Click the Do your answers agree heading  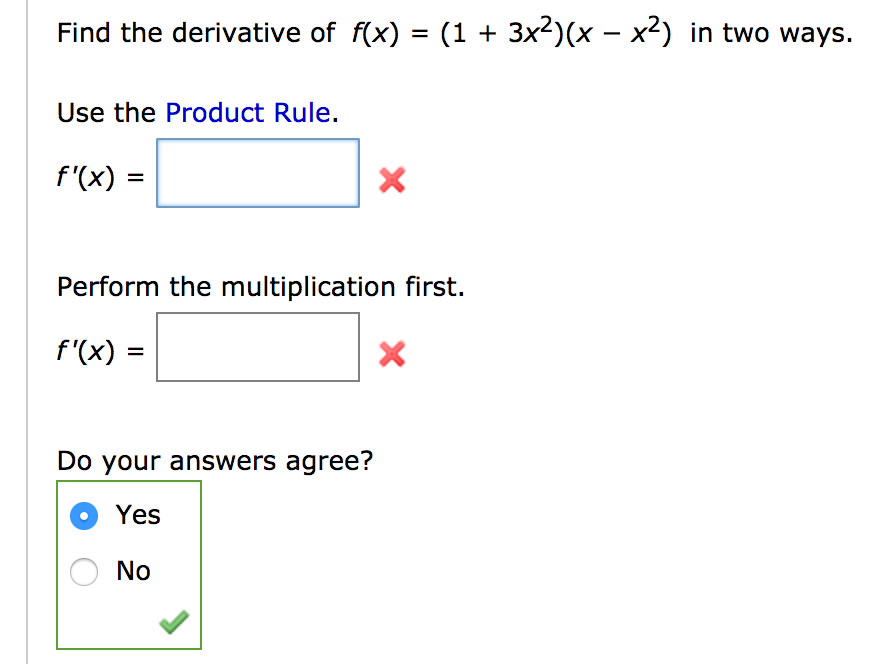[x=216, y=460]
